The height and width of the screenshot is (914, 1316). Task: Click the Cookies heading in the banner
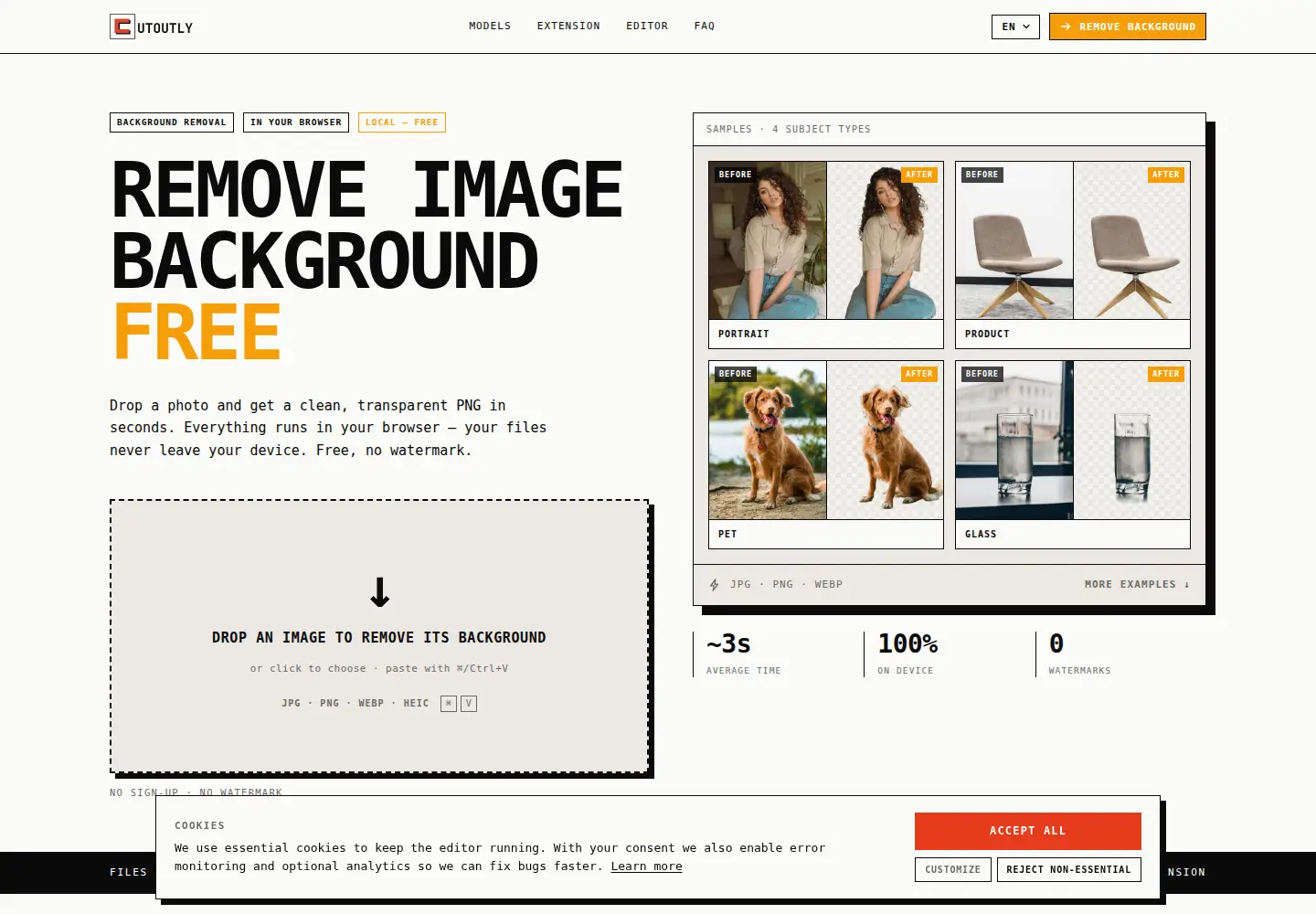tap(200, 825)
